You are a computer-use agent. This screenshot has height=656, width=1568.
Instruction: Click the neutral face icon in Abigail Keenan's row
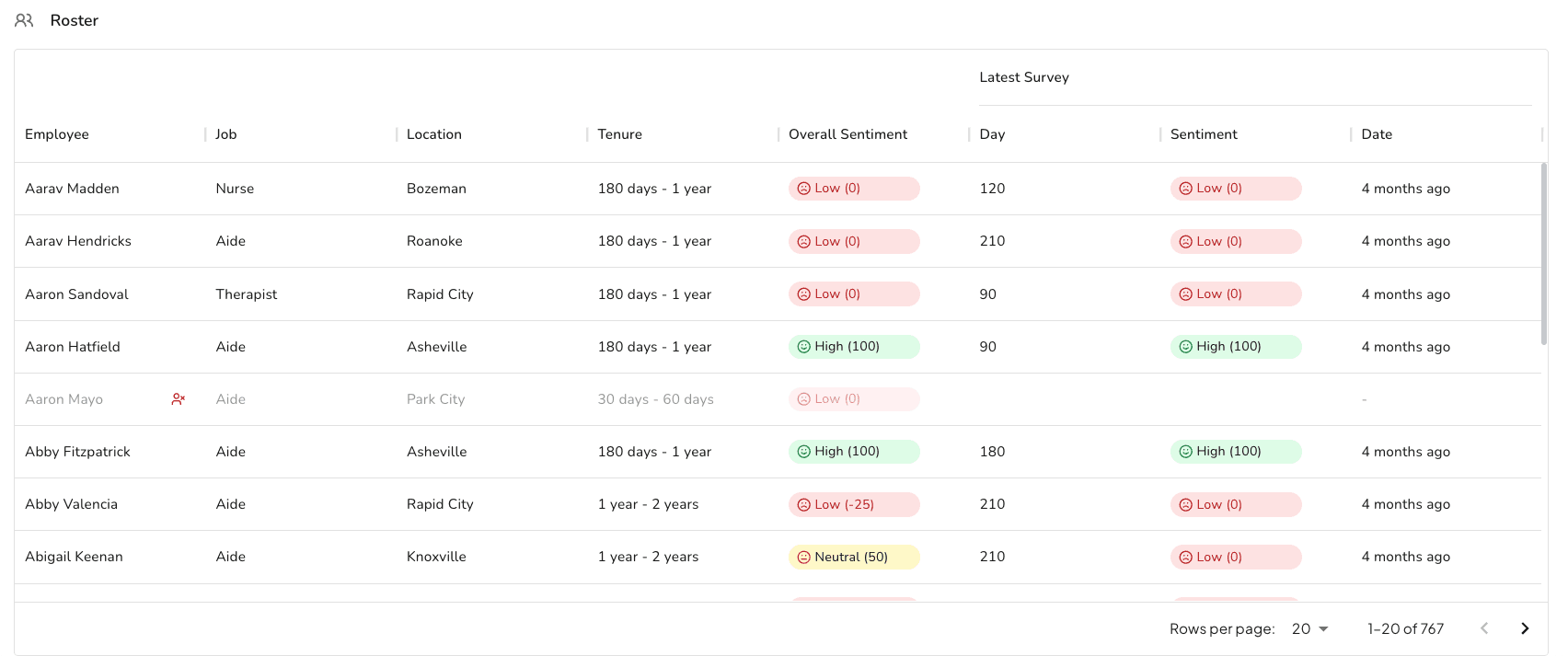coord(803,557)
